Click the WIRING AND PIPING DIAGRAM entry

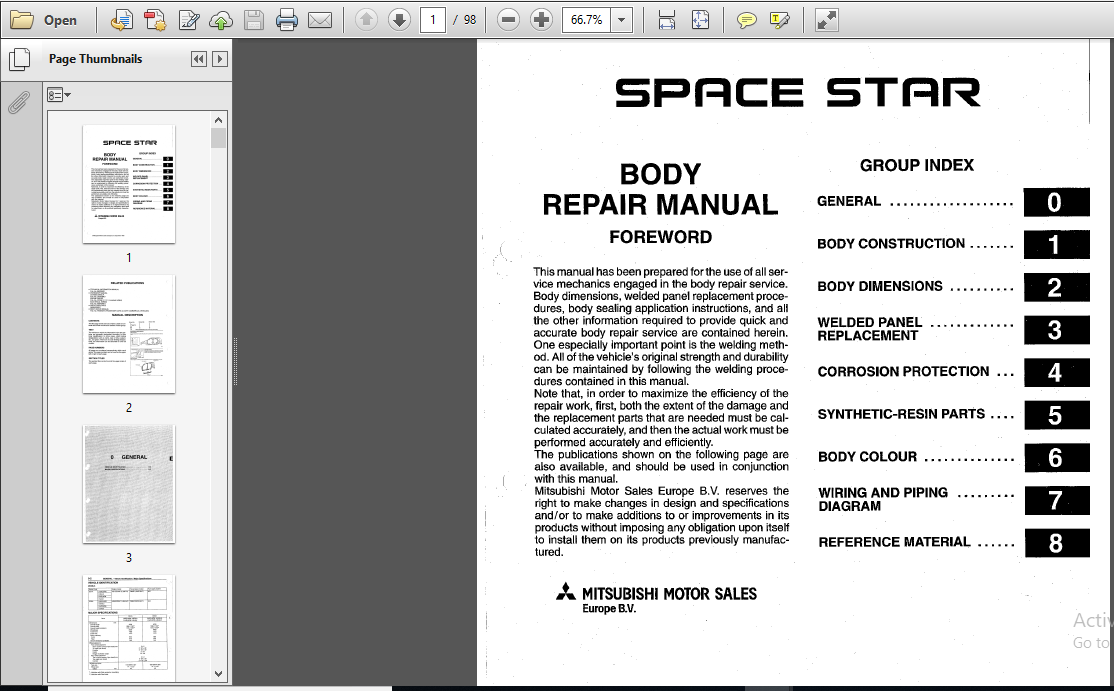(883, 499)
